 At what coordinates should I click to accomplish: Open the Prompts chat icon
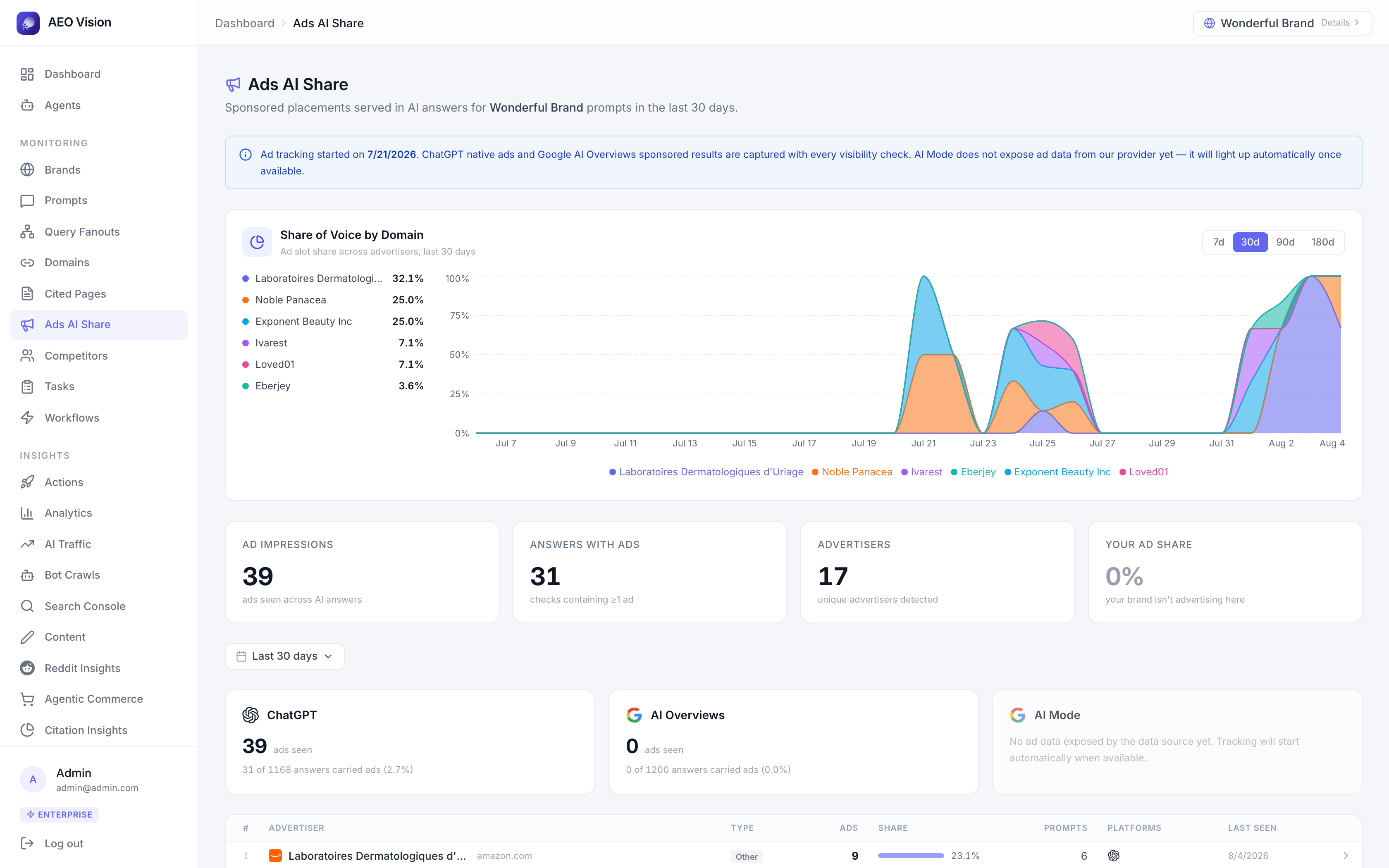tap(27, 200)
